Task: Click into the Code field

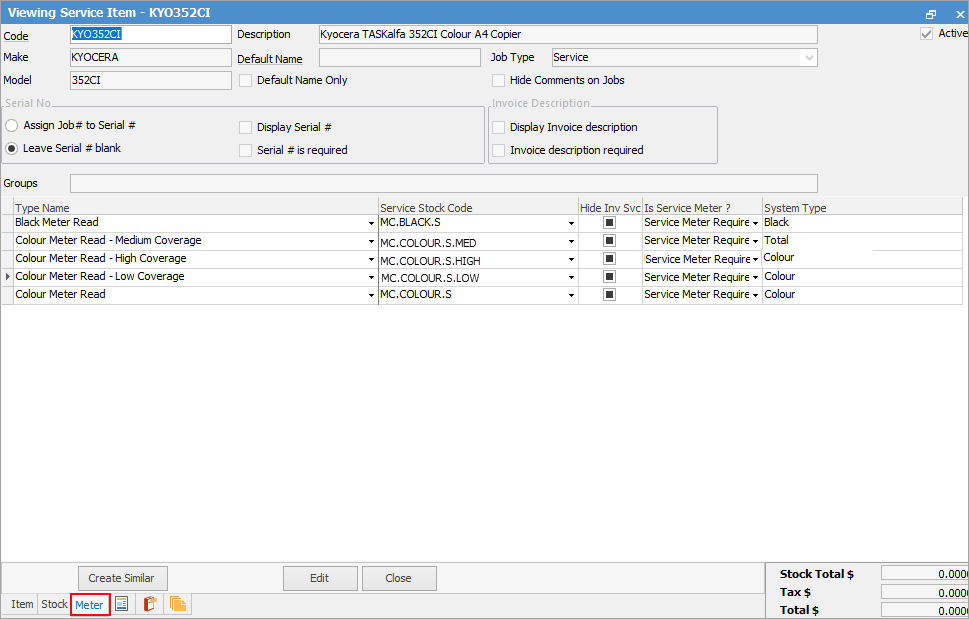Action: coord(151,35)
